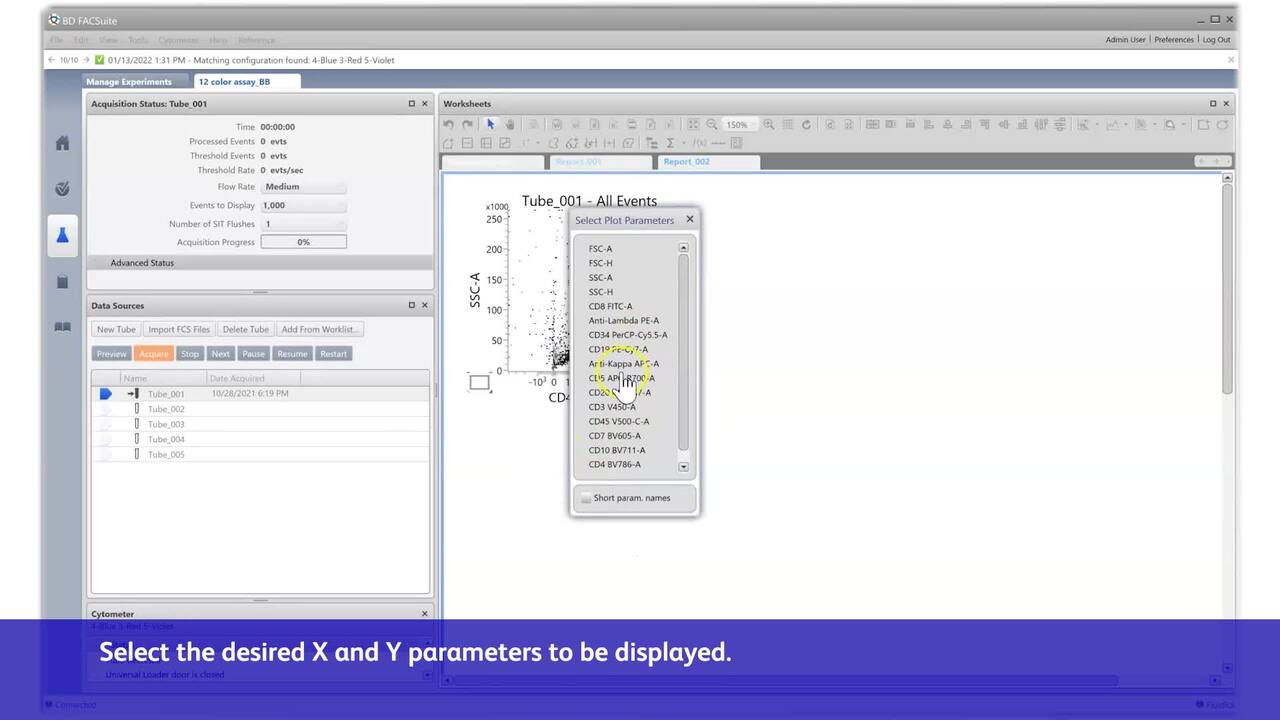Open the home icon in sidebar
1280x720 pixels.
point(62,143)
